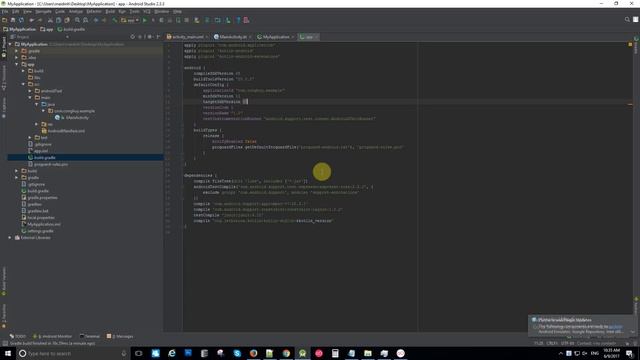Select app breadcrumb in navigation bar
This screenshot has width=640, height=360.
47,29
